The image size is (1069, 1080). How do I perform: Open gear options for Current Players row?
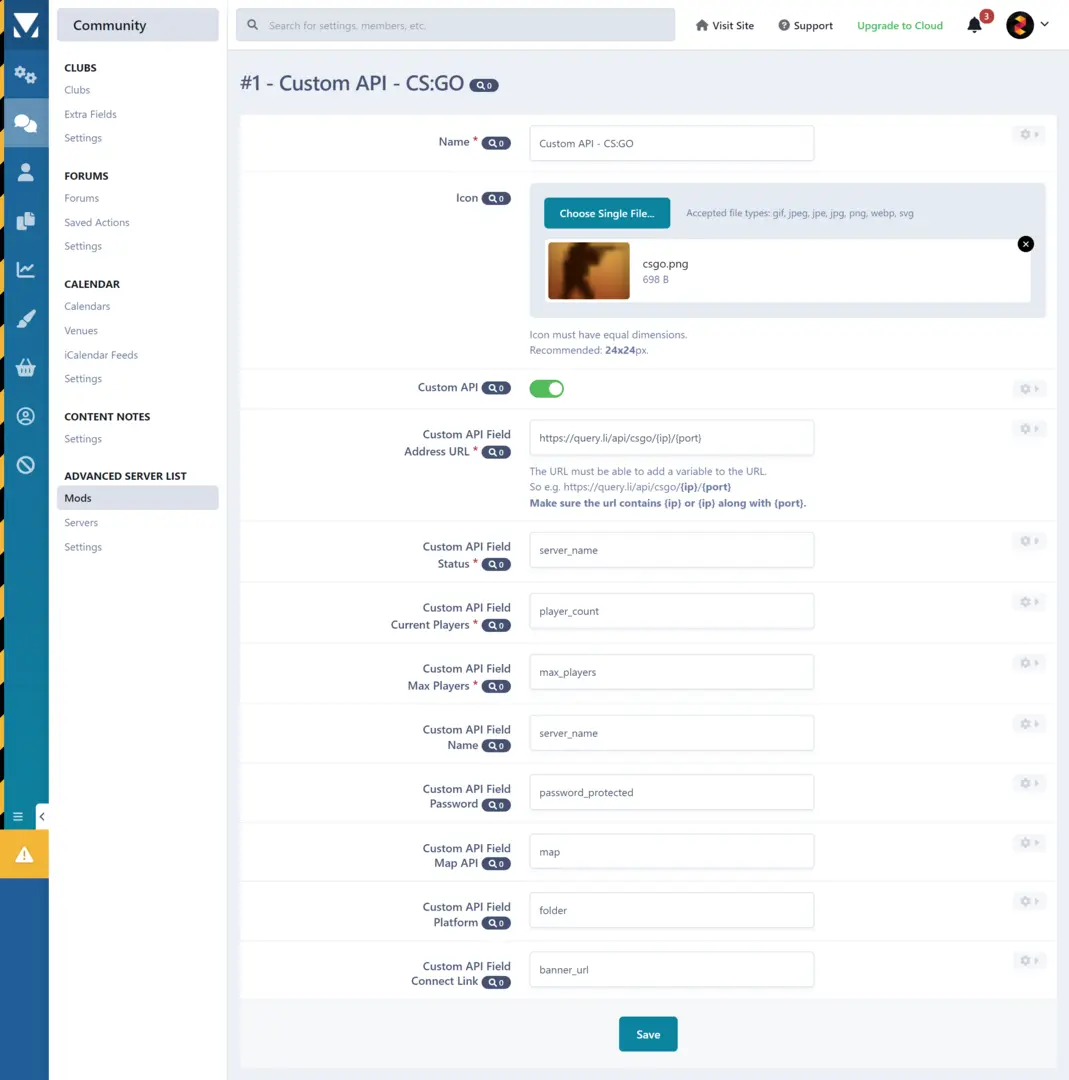tap(1029, 602)
